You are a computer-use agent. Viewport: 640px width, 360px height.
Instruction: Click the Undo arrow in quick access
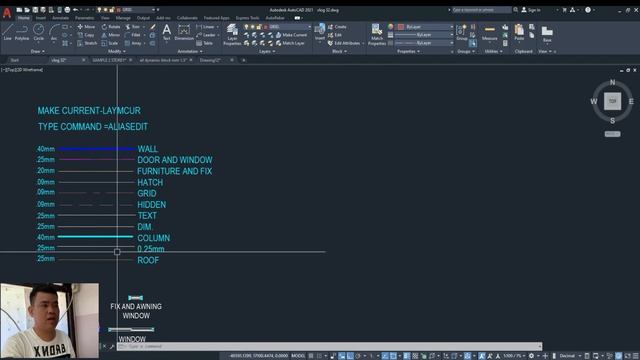(76, 9)
